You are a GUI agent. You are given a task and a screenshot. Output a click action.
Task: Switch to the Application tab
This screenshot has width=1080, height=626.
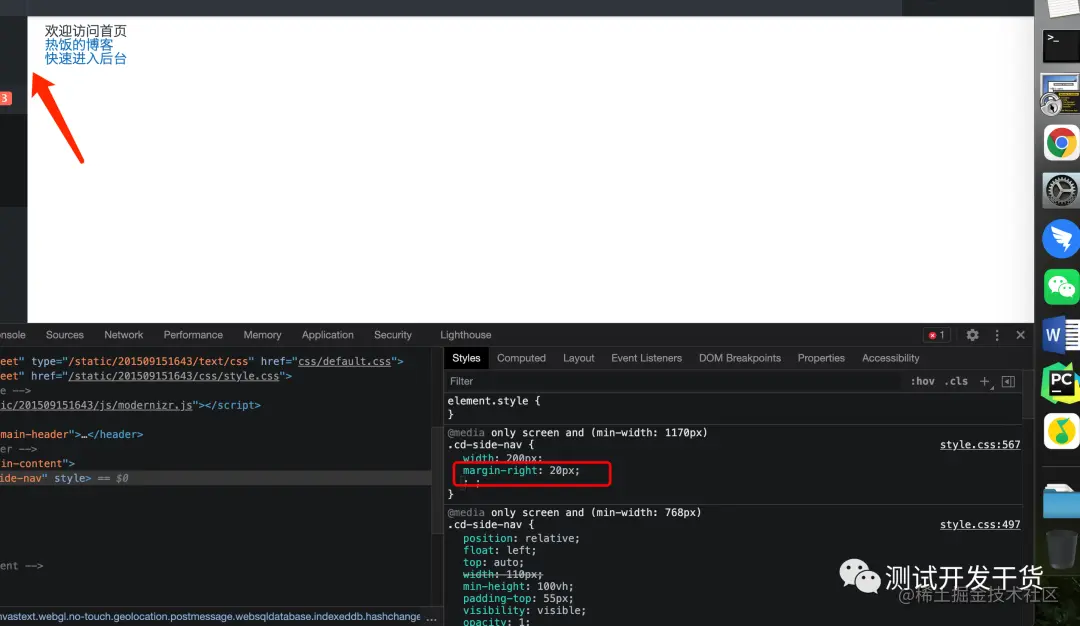(x=327, y=335)
